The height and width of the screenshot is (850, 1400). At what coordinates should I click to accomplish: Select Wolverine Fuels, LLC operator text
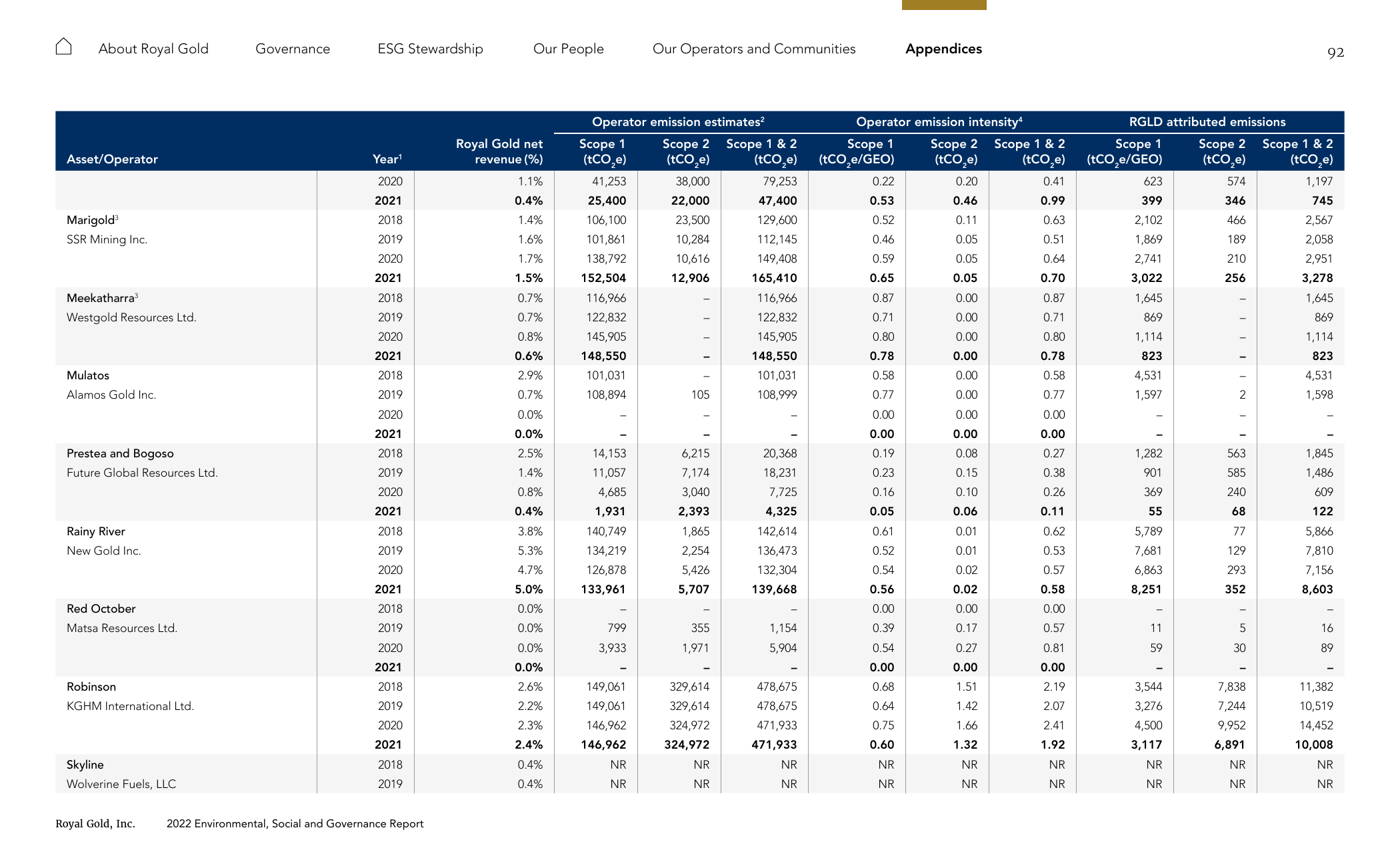click(121, 784)
